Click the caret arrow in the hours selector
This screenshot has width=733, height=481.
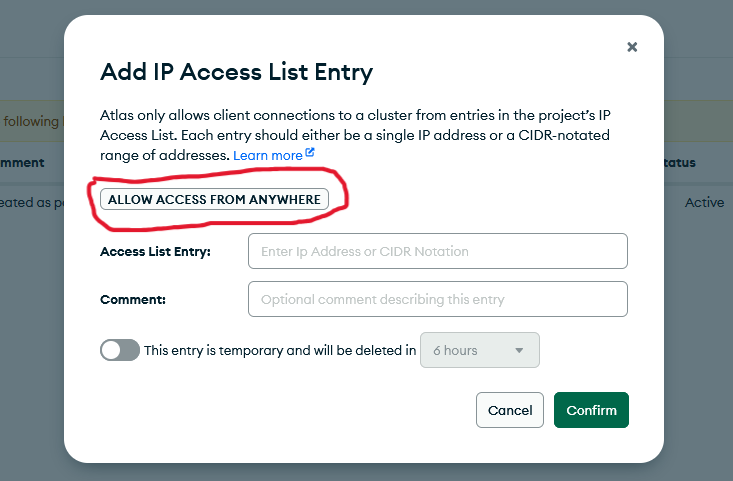tap(519, 351)
